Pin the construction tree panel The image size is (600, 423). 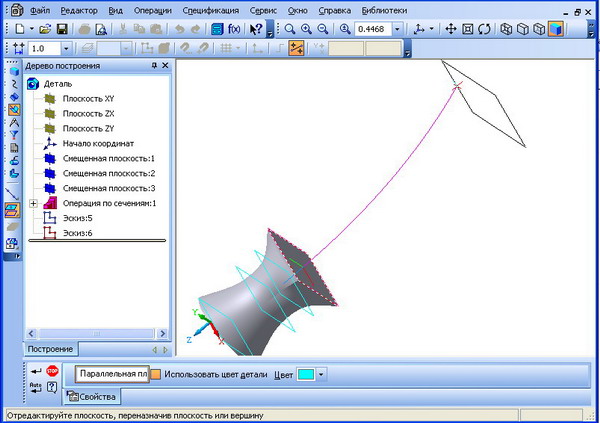(154, 65)
